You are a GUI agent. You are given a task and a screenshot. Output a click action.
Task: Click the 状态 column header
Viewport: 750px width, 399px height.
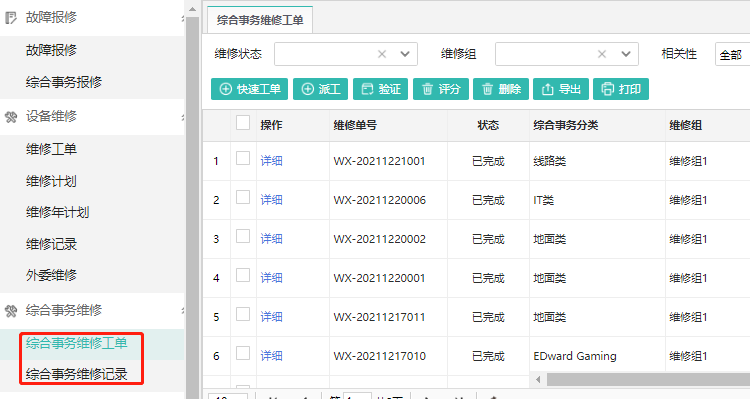tap(488, 125)
